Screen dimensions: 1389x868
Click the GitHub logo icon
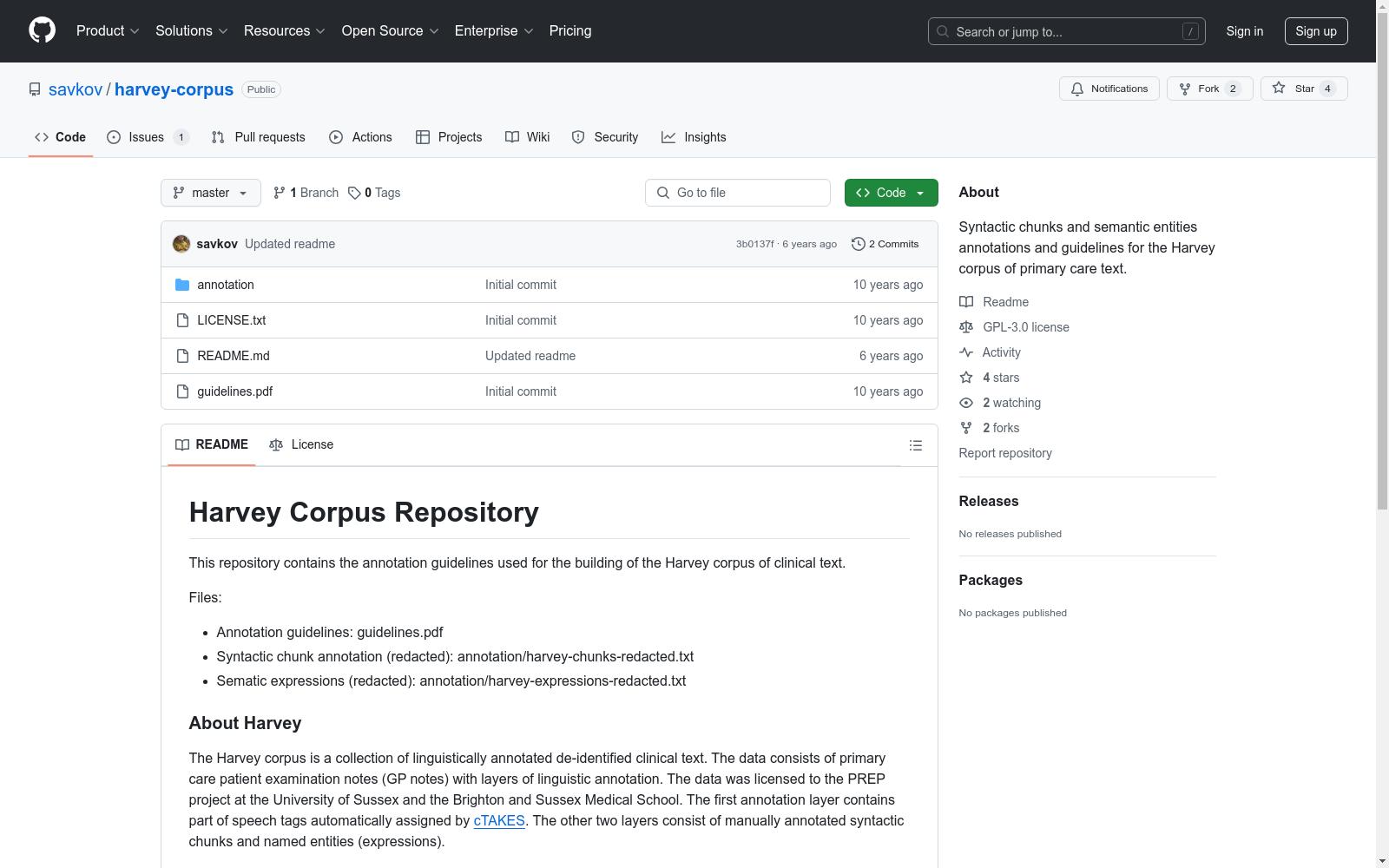[x=42, y=30]
